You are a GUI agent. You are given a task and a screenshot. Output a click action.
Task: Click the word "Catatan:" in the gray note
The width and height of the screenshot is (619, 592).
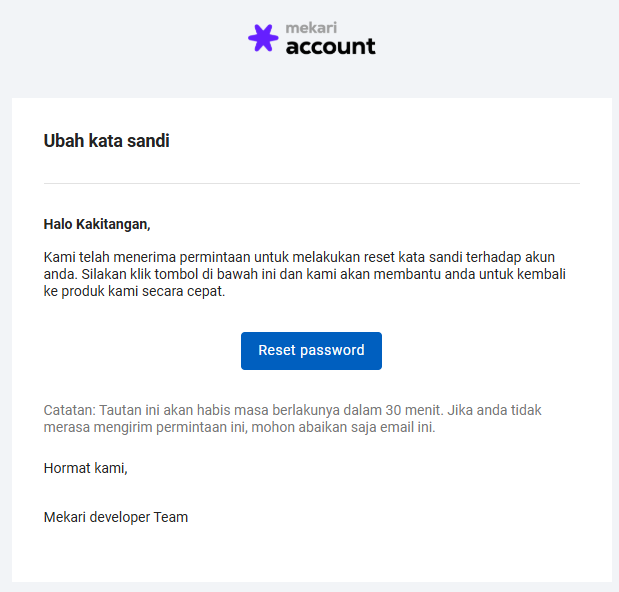(70, 410)
